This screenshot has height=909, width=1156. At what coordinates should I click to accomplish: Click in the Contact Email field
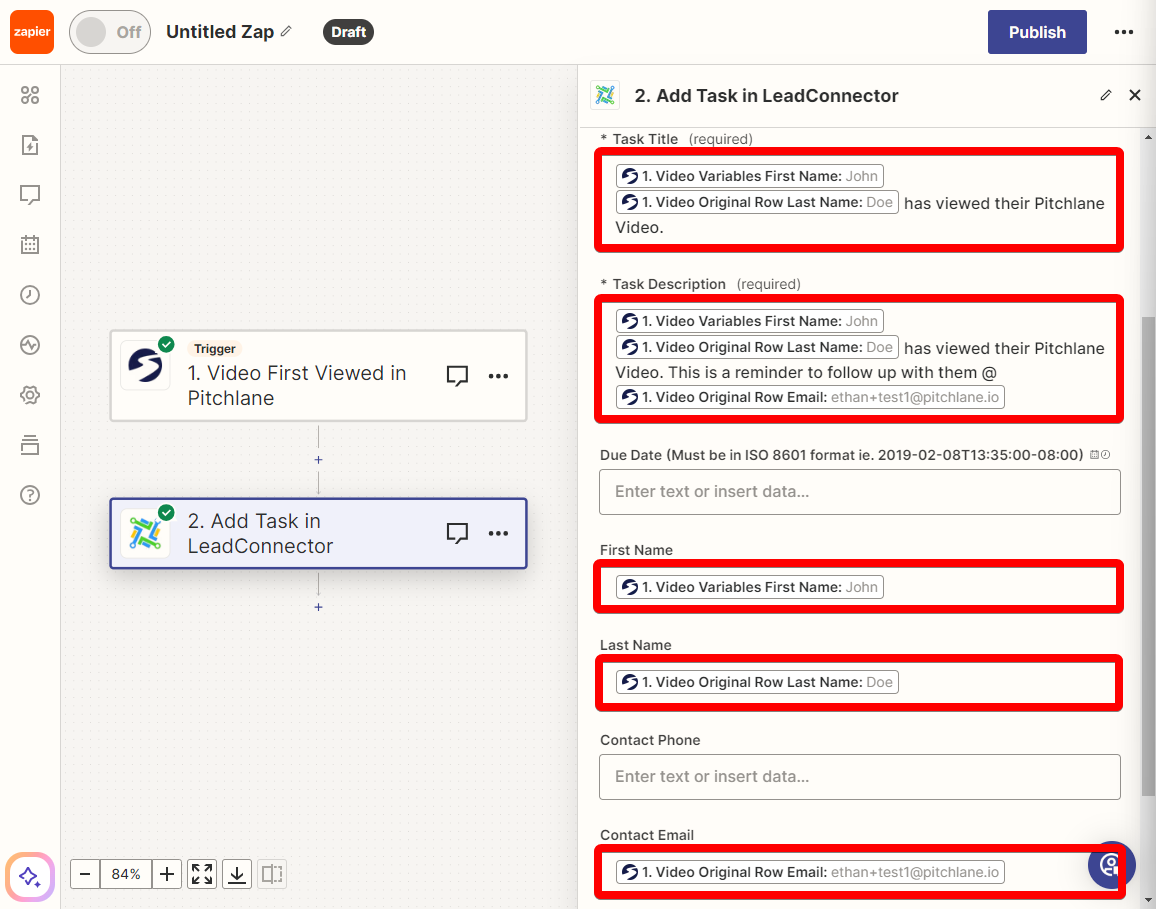pos(859,872)
